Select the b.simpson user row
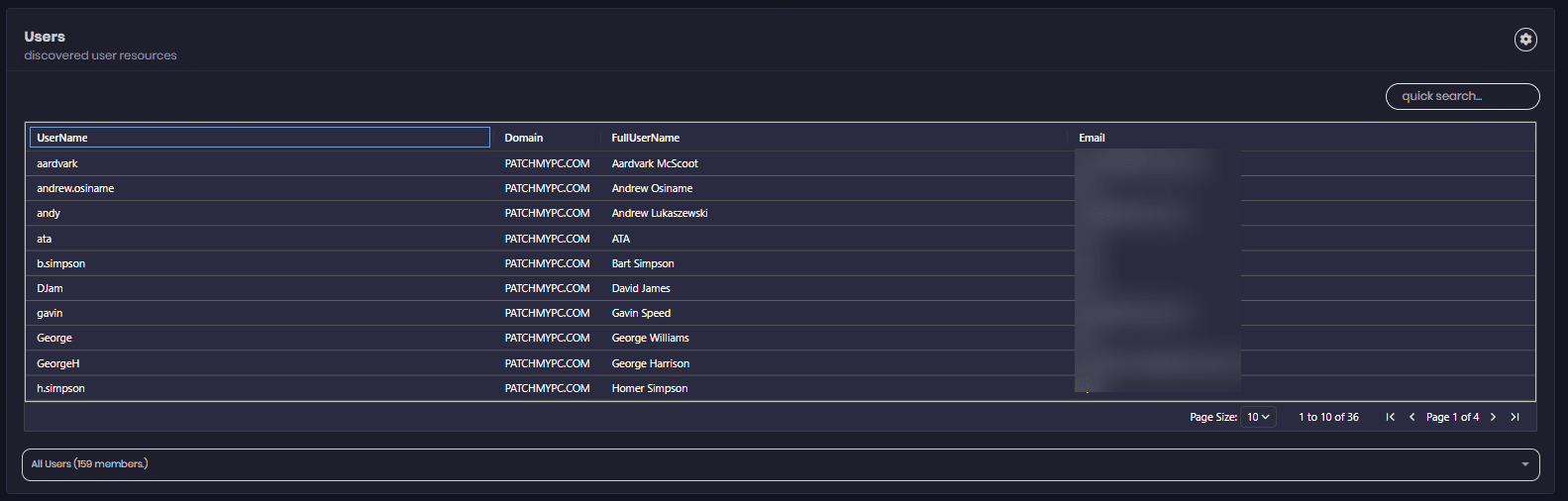This screenshot has height=501, width=1568. coord(61,263)
